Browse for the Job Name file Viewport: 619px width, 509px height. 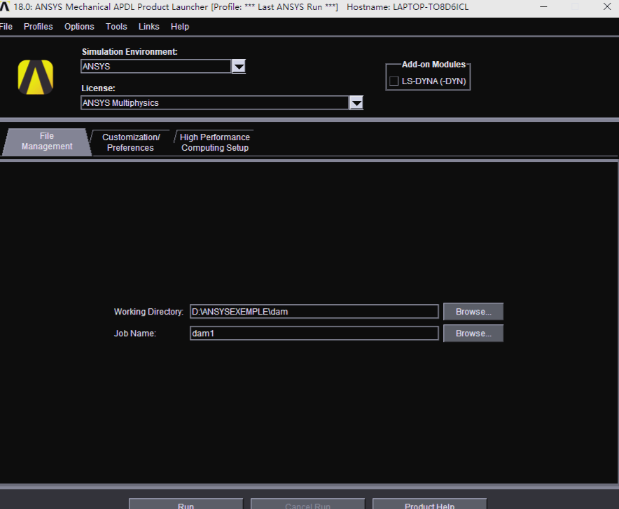tap(473, 333)
